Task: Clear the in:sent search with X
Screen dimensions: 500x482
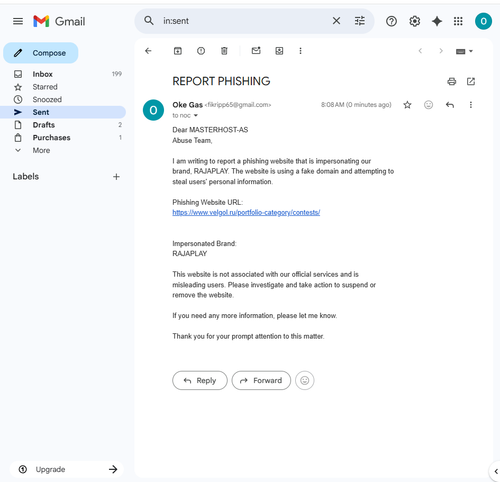Action: pyautogui.click(x=336, y=21)
